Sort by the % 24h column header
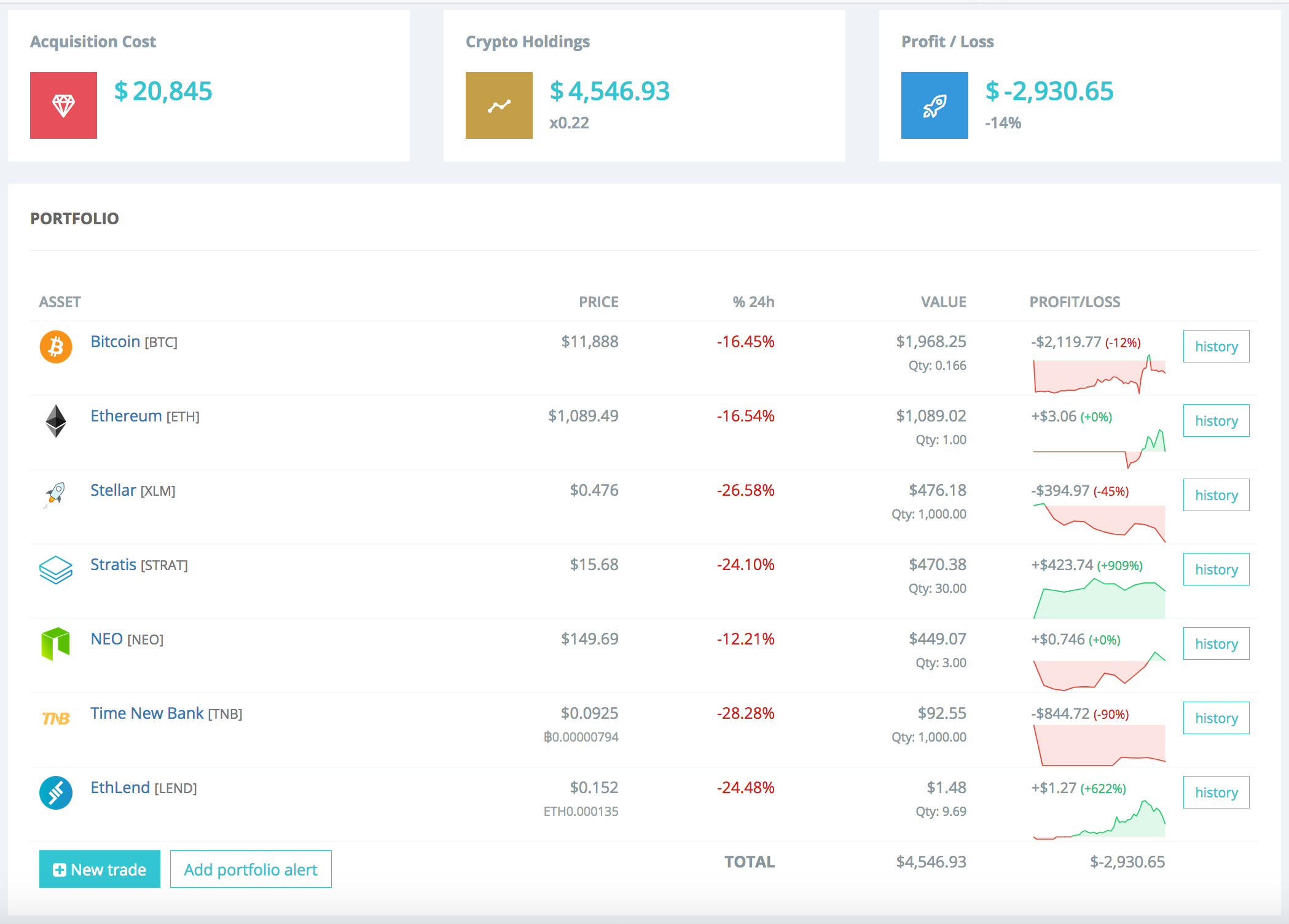The image size is (1289, 924). (x=753, y=302)
